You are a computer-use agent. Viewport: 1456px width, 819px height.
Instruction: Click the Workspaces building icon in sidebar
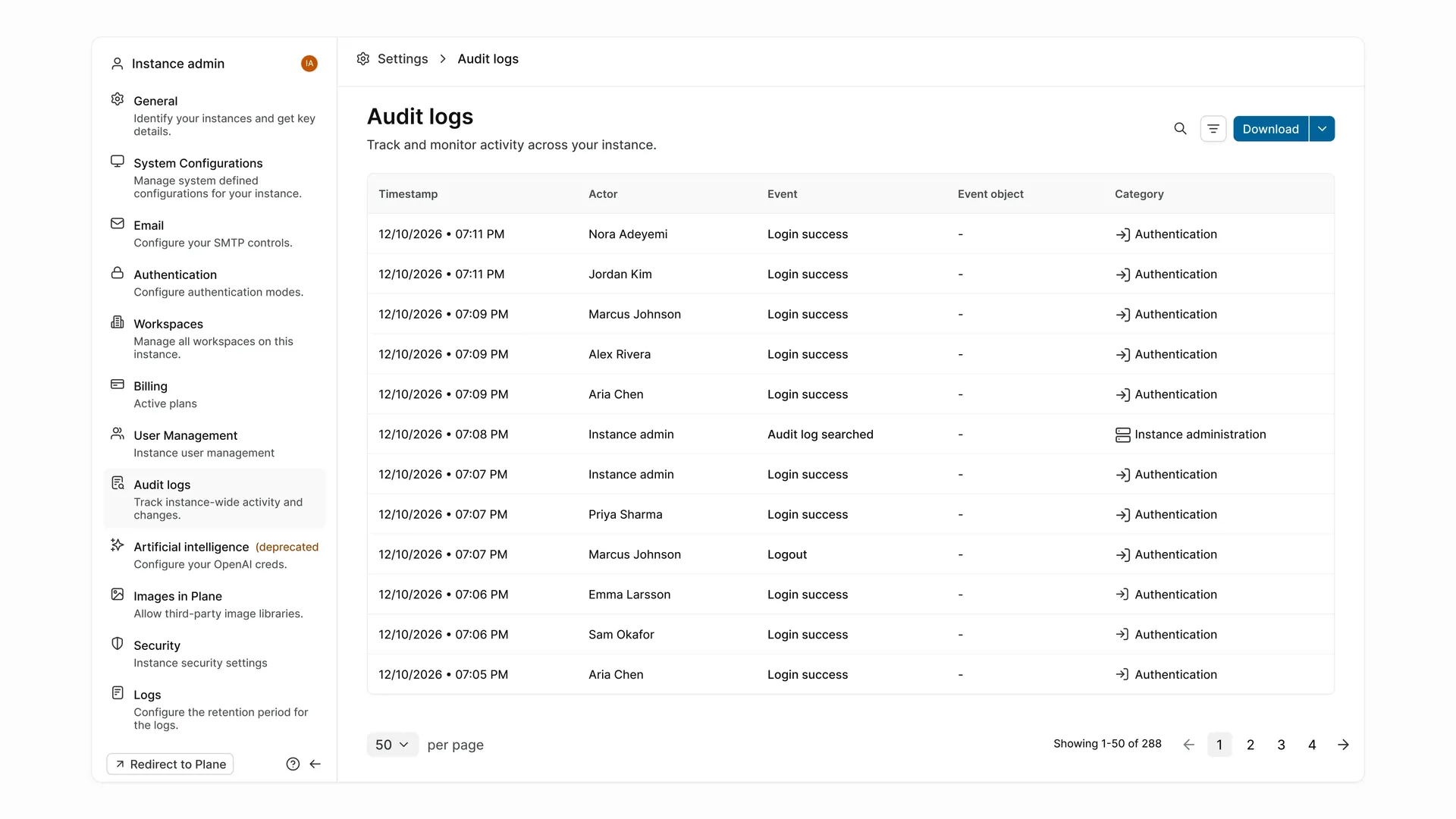tap(118, 322)
